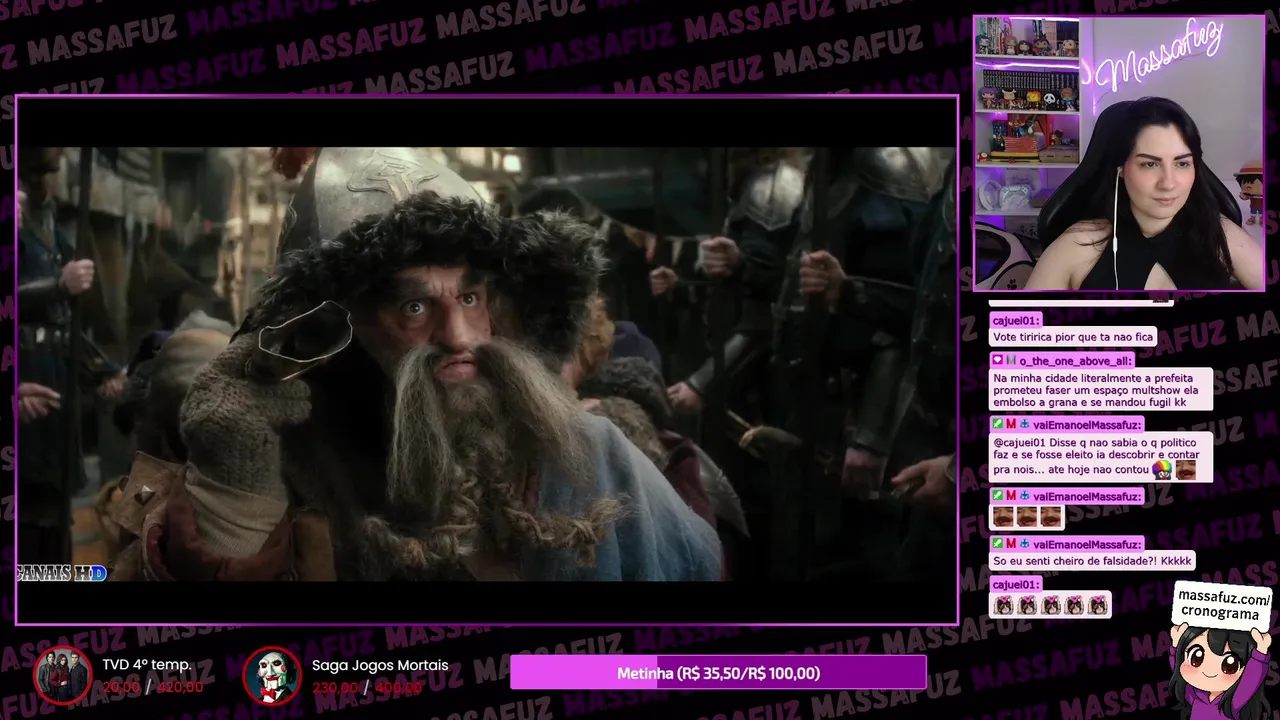Screen dimensions: 1280x720
Task: Click the last emote in cajuei01's five-emote message
Action: click(x=1097, y=606)
